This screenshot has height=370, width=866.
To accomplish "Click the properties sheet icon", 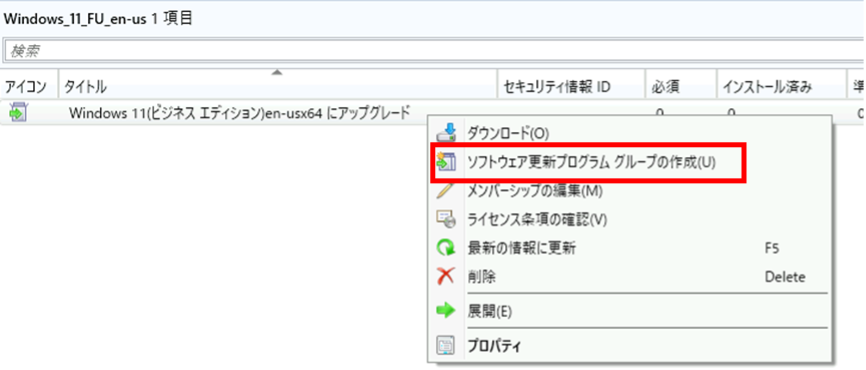I will 446,346.
